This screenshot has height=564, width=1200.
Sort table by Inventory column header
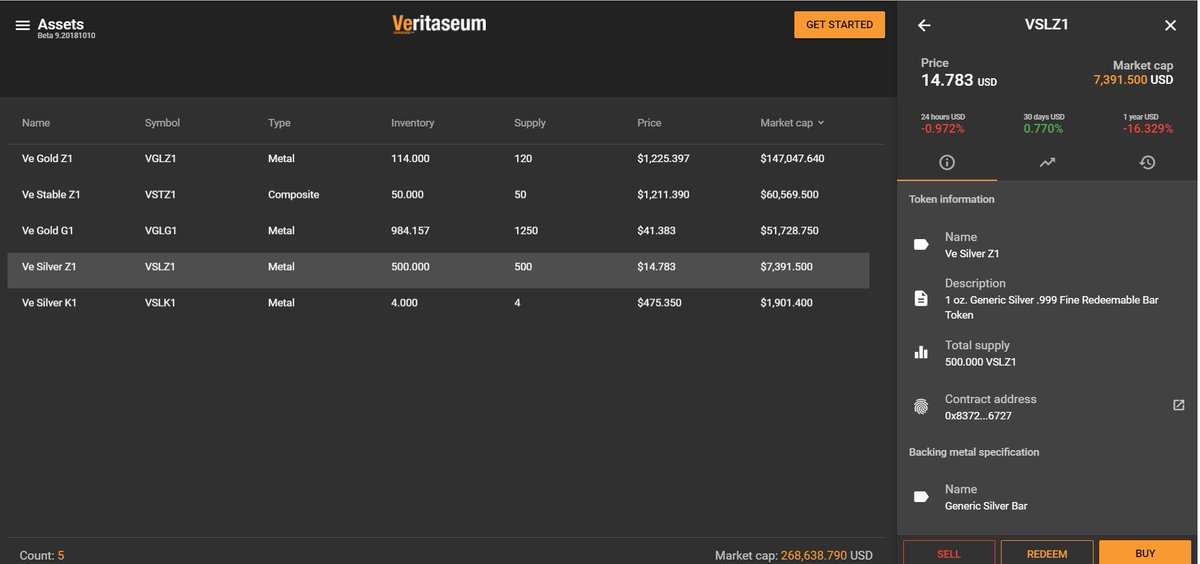point(412,123)
